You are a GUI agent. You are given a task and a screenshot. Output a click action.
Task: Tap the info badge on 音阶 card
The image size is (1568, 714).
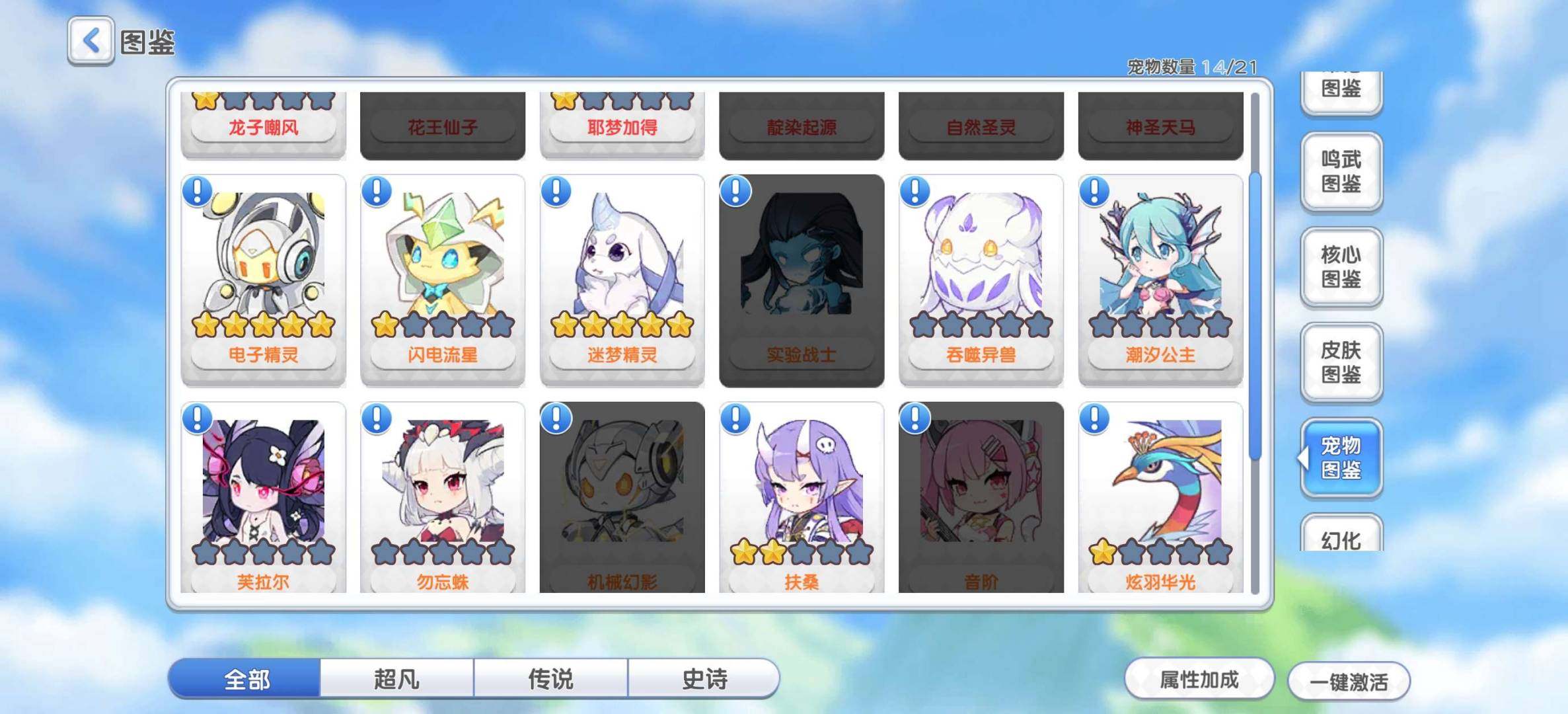915,418
